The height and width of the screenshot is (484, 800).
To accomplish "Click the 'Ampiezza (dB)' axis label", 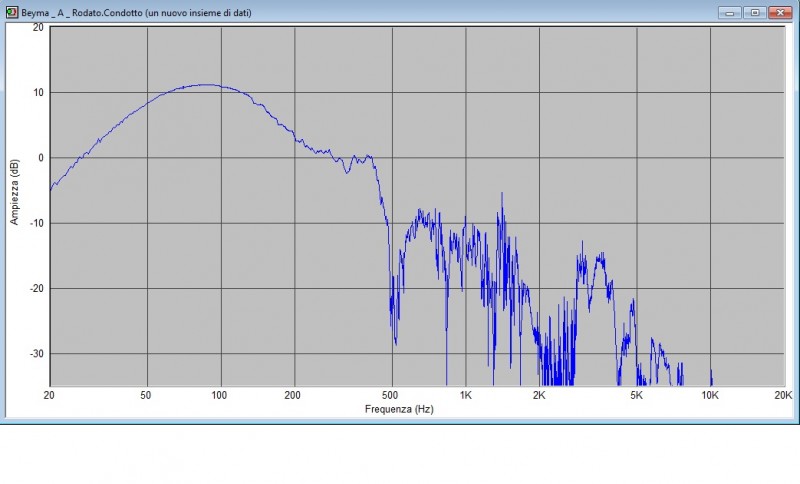I will point(14,192).
